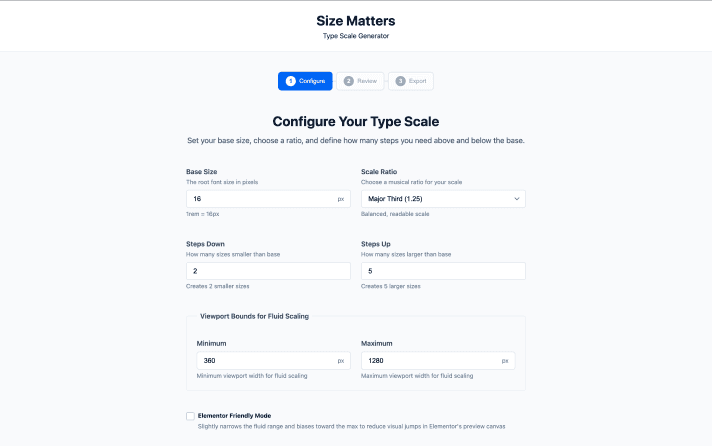Image resolution: width=712 pixels, height=446 pixels.
Task: Enable Elementor Friendly Mode checkbox
Action: [190, 416]
